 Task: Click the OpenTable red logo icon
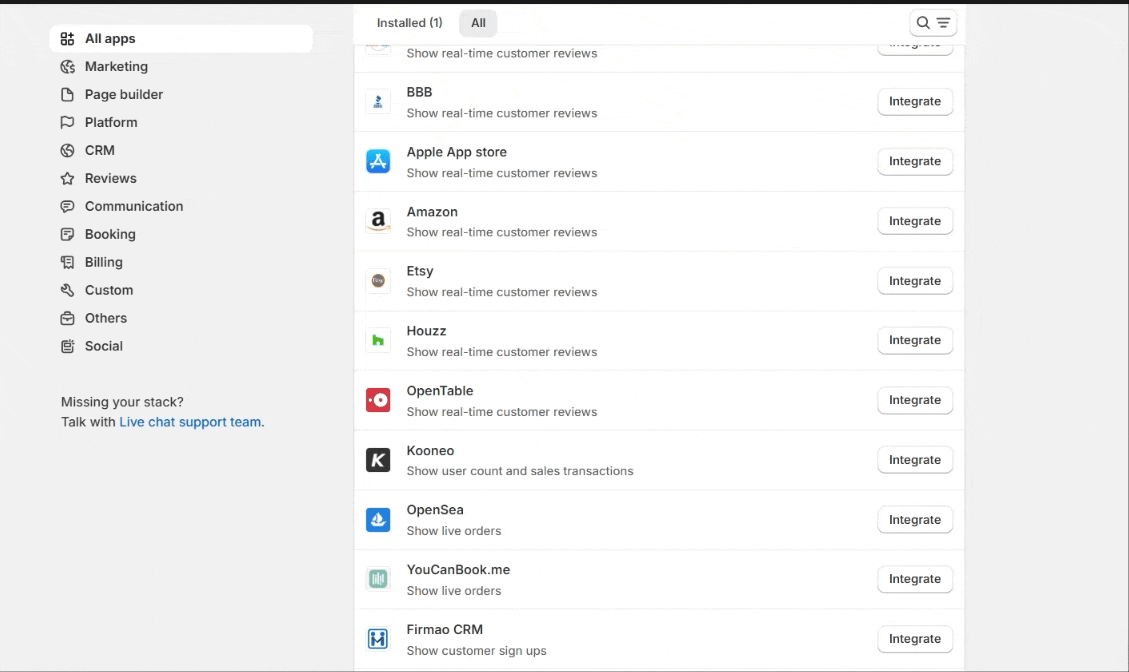tap(378, 400)
